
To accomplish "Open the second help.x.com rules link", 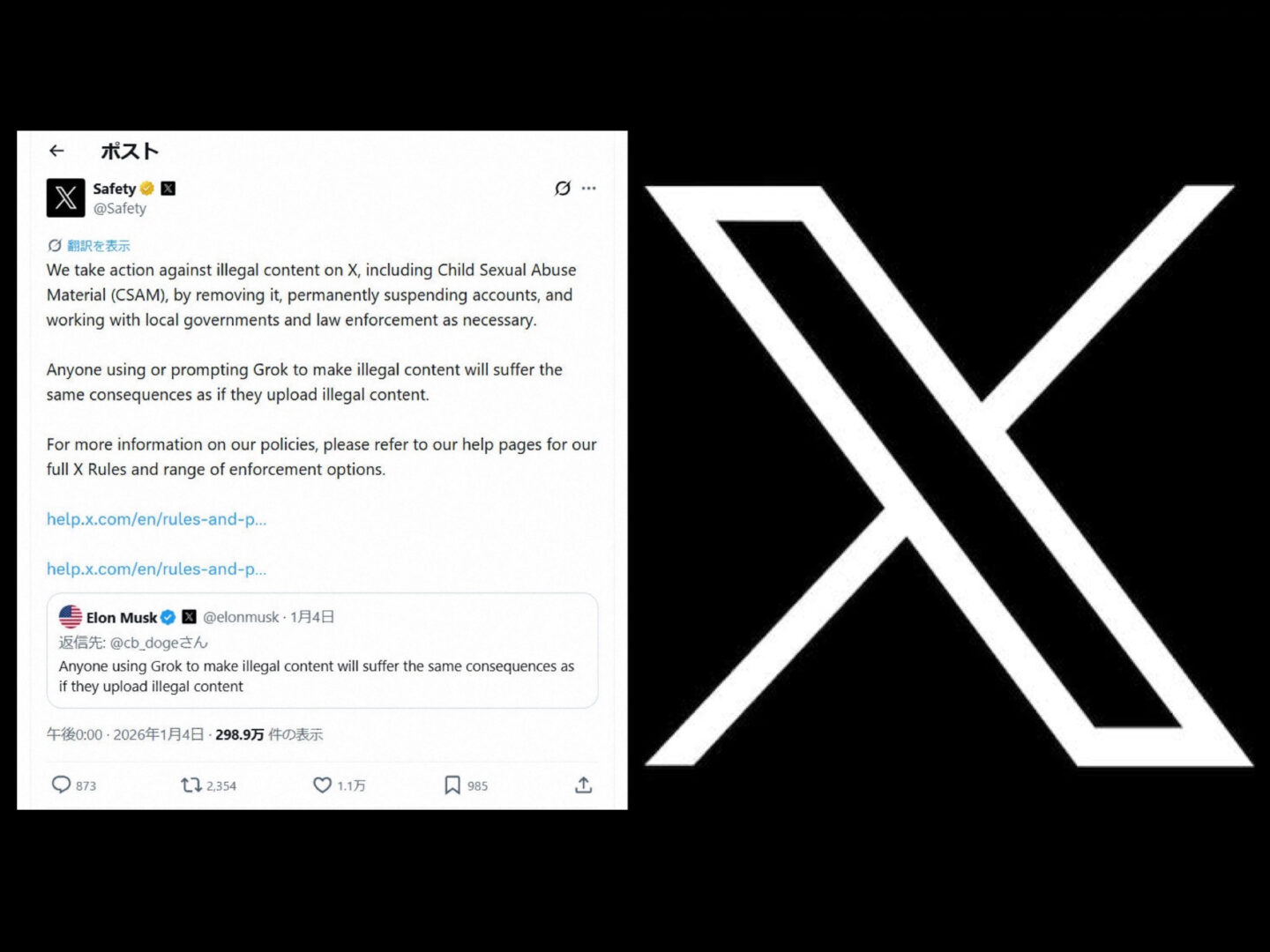I will [x=156, y=569].
